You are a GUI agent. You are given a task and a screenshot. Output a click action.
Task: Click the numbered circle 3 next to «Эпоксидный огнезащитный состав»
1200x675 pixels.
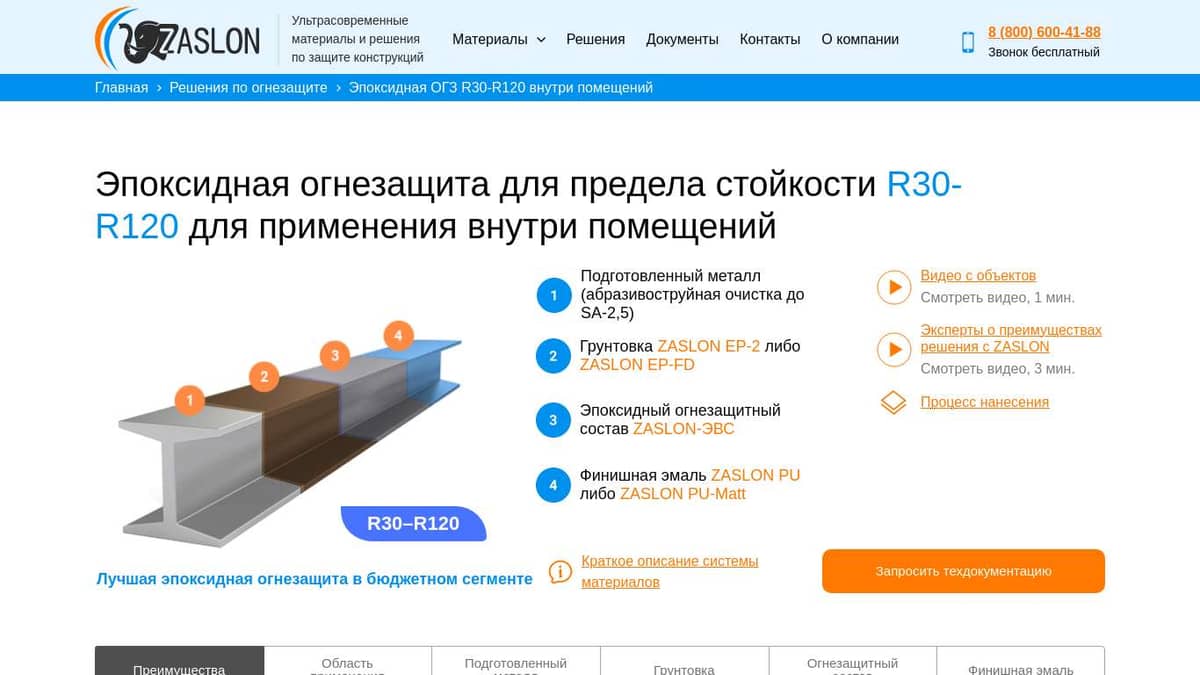pyautogui.click(x=553, y=420)
